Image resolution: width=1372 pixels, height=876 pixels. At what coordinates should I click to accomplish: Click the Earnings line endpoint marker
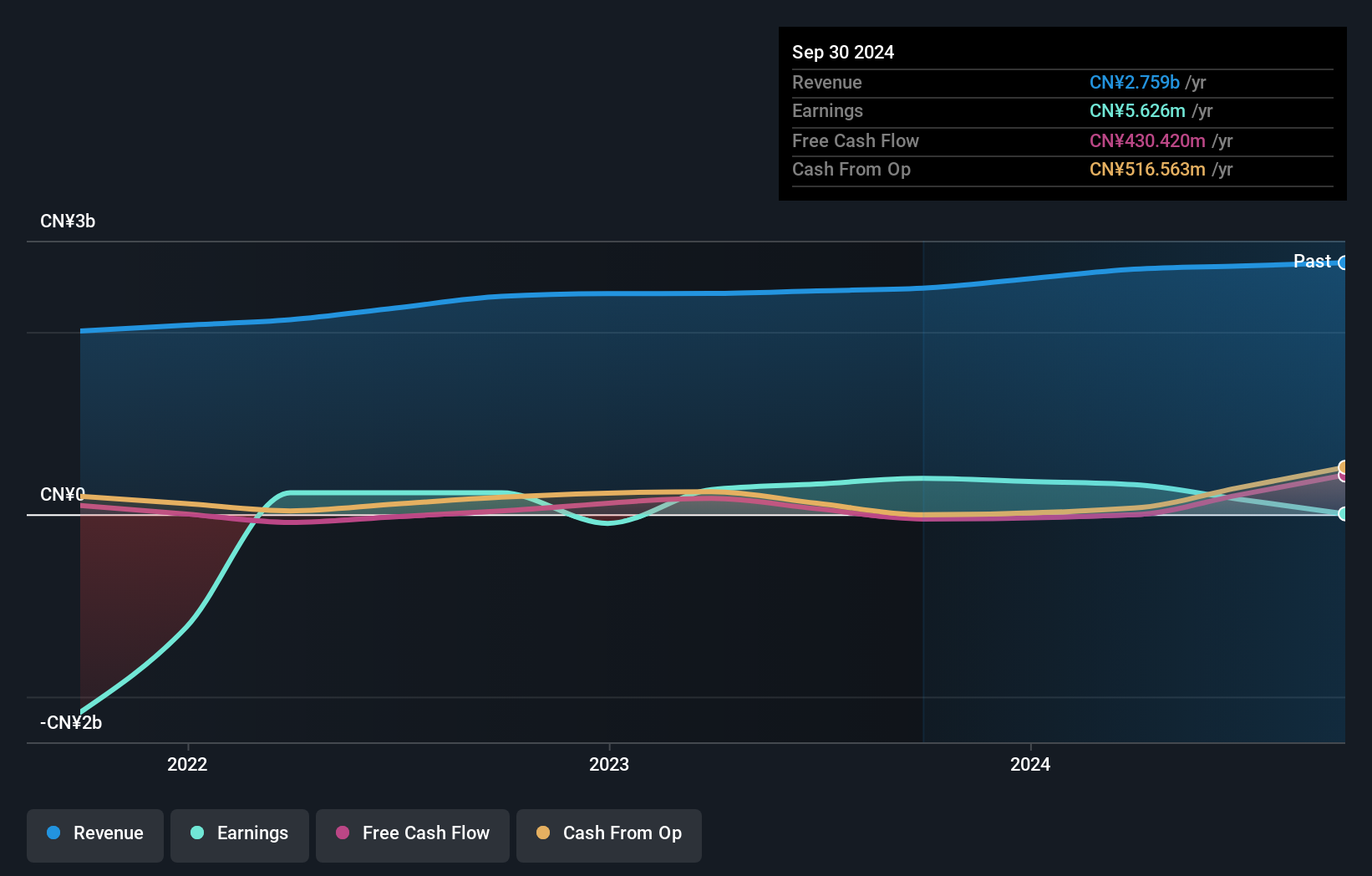1344,514
